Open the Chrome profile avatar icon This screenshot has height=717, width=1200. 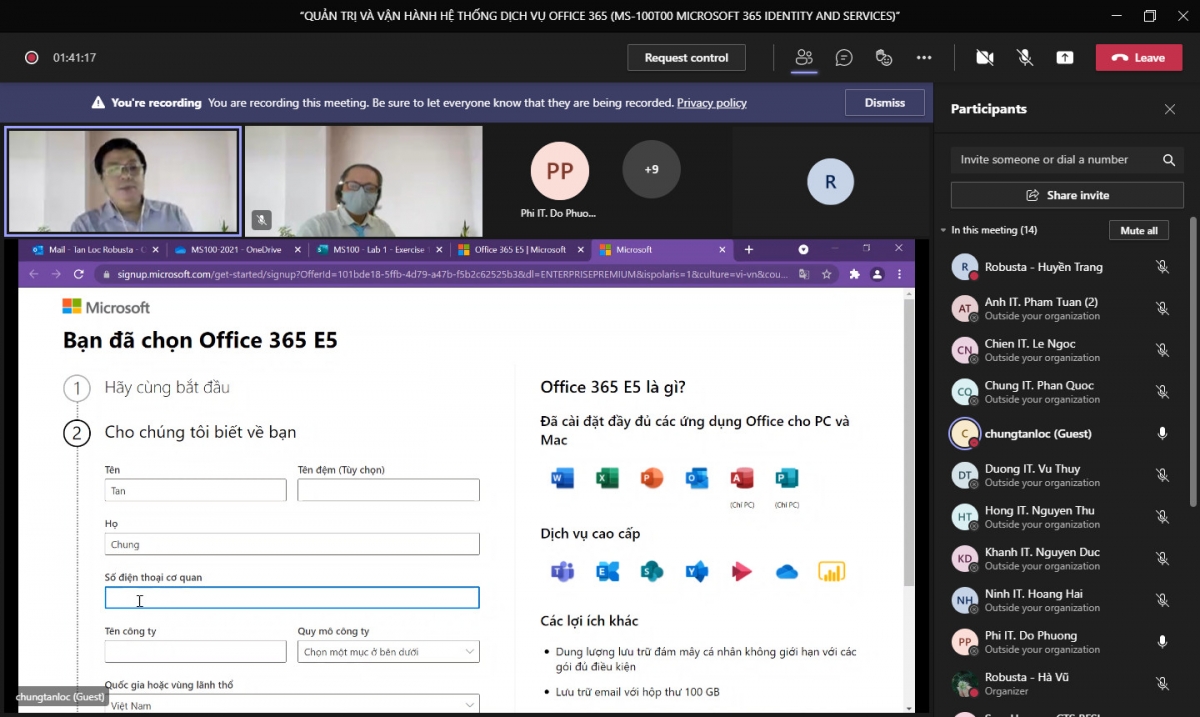pos(877,273)
